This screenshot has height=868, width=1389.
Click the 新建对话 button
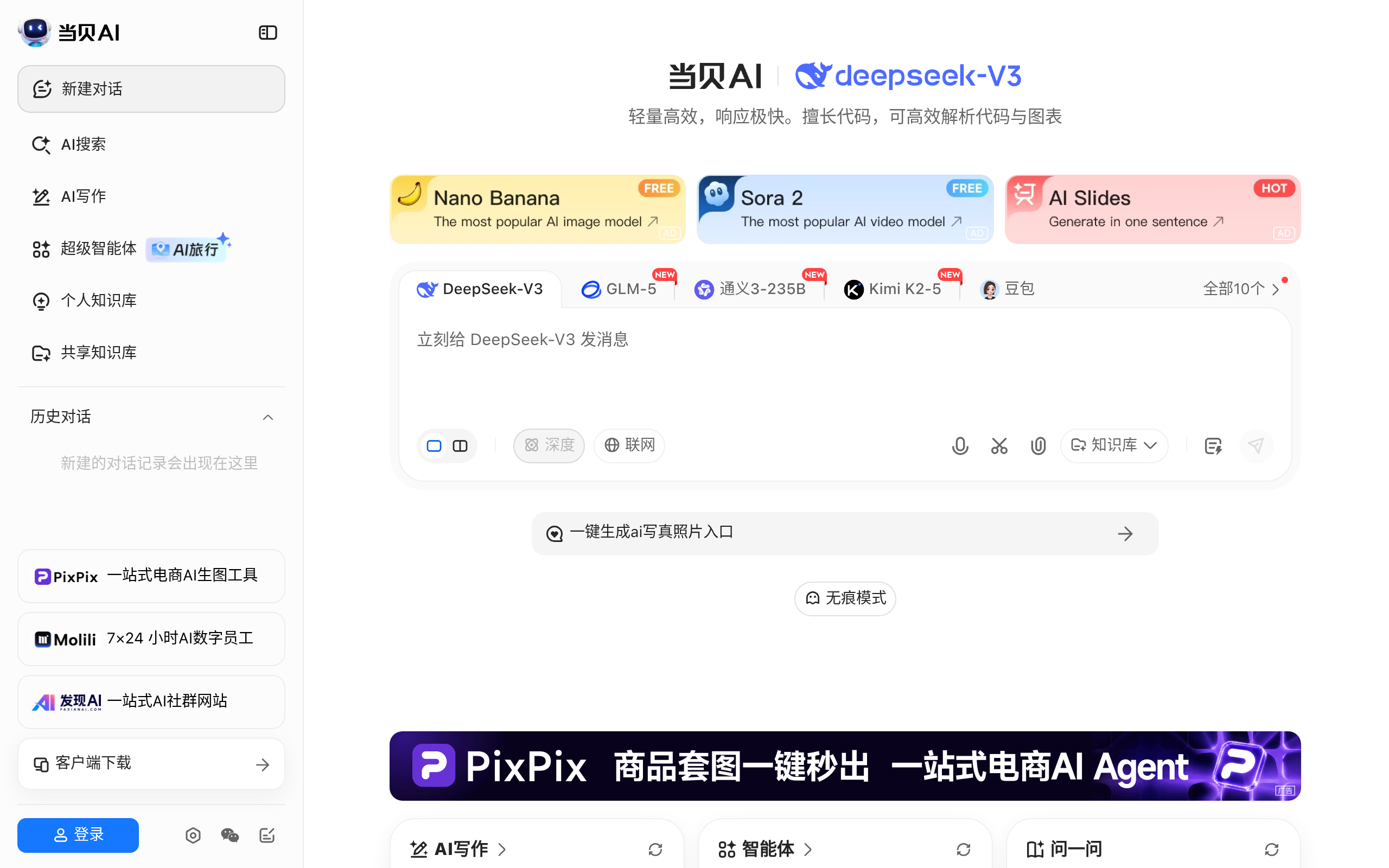151,89
